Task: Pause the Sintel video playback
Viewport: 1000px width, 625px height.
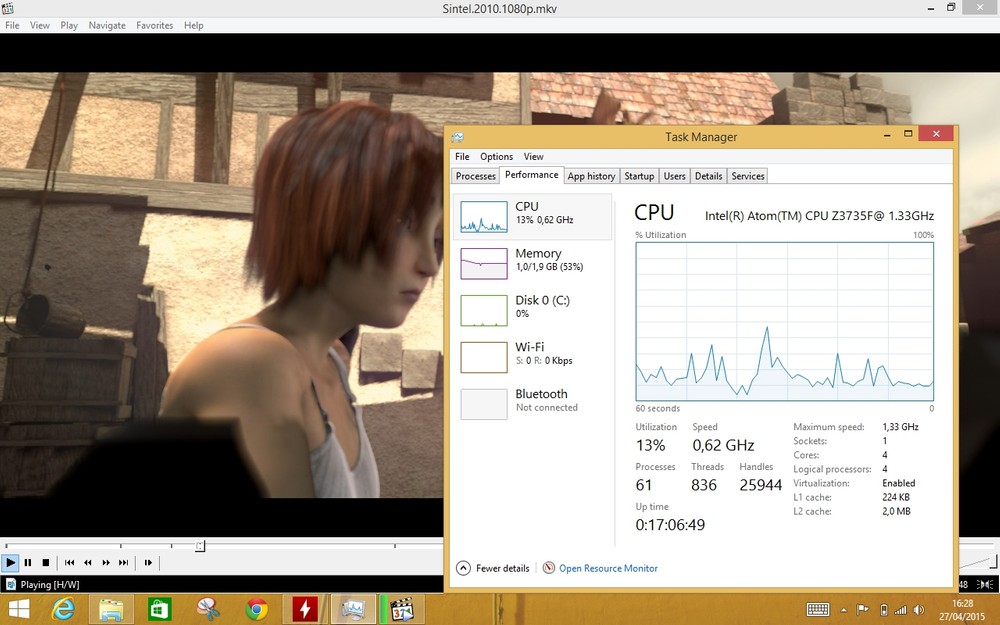Action: point(28,562)
